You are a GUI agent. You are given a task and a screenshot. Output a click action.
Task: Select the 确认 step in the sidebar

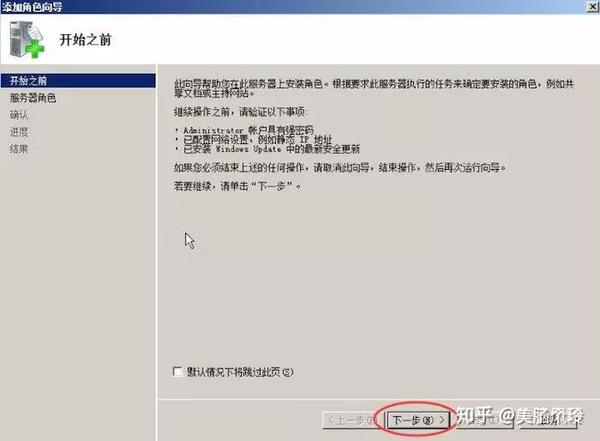click(x=19, y=115)
